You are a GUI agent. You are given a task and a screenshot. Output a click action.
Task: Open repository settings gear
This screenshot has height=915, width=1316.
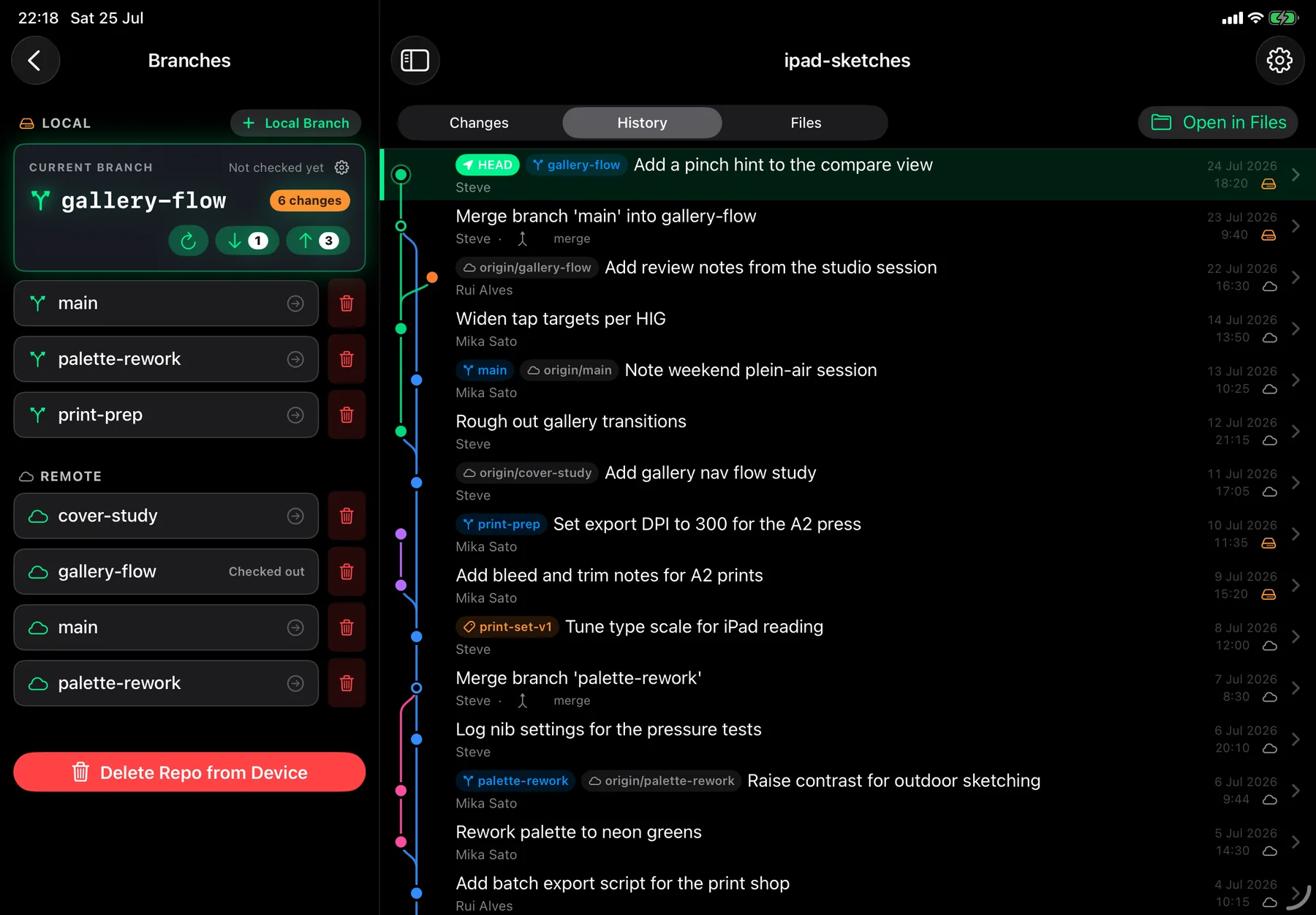[x=1279, y=60]
